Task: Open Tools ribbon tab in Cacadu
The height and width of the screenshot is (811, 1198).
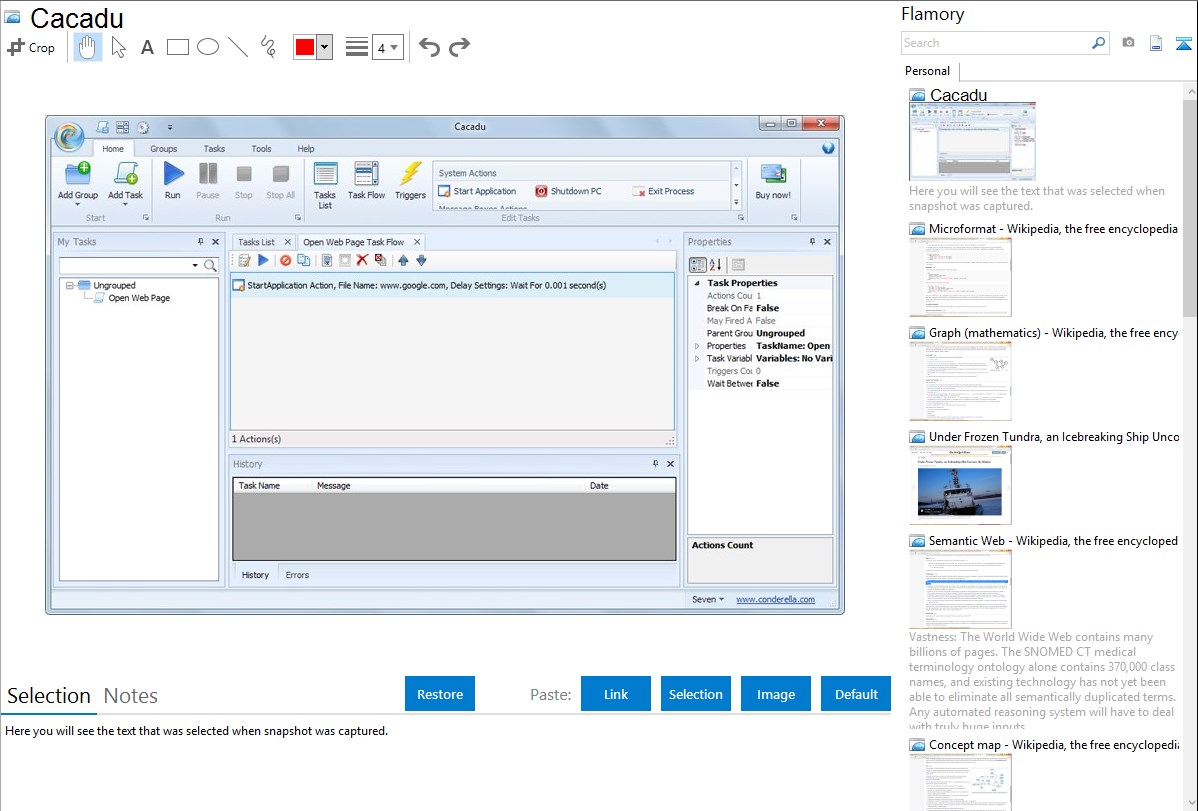Action: tap(261, 148)
